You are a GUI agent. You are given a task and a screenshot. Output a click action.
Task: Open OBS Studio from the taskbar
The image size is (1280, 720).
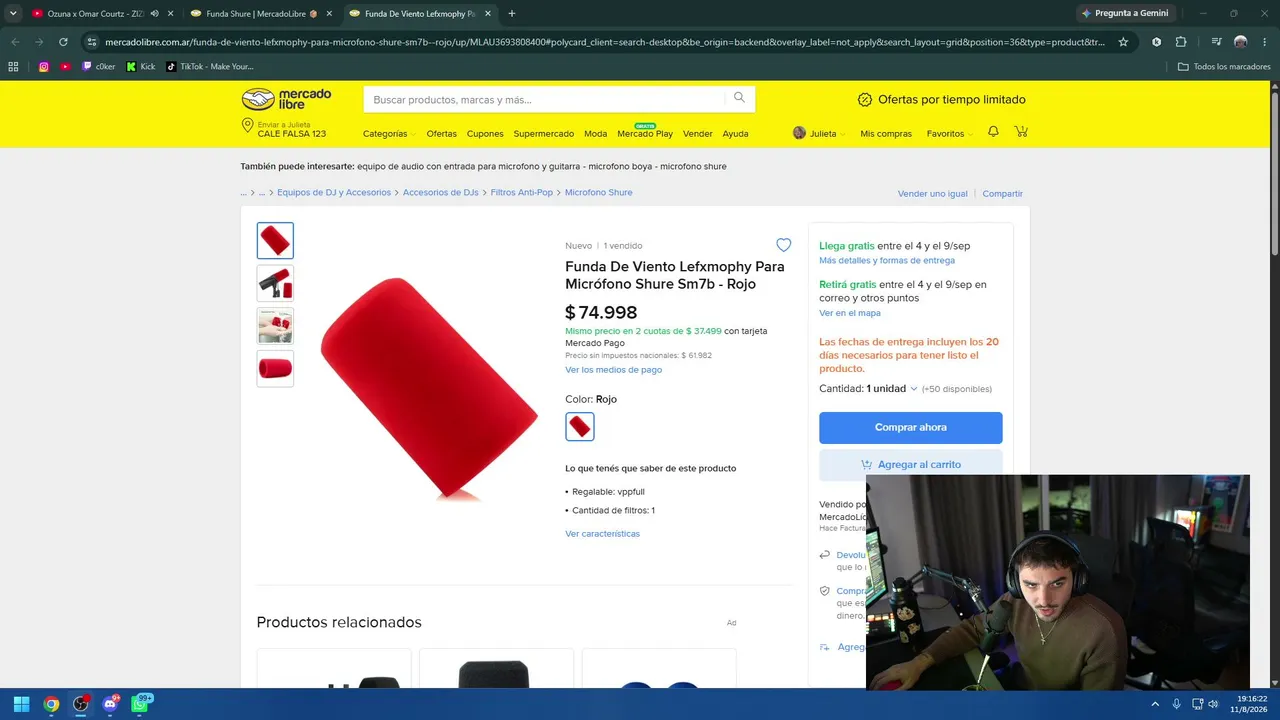point(81,704)
